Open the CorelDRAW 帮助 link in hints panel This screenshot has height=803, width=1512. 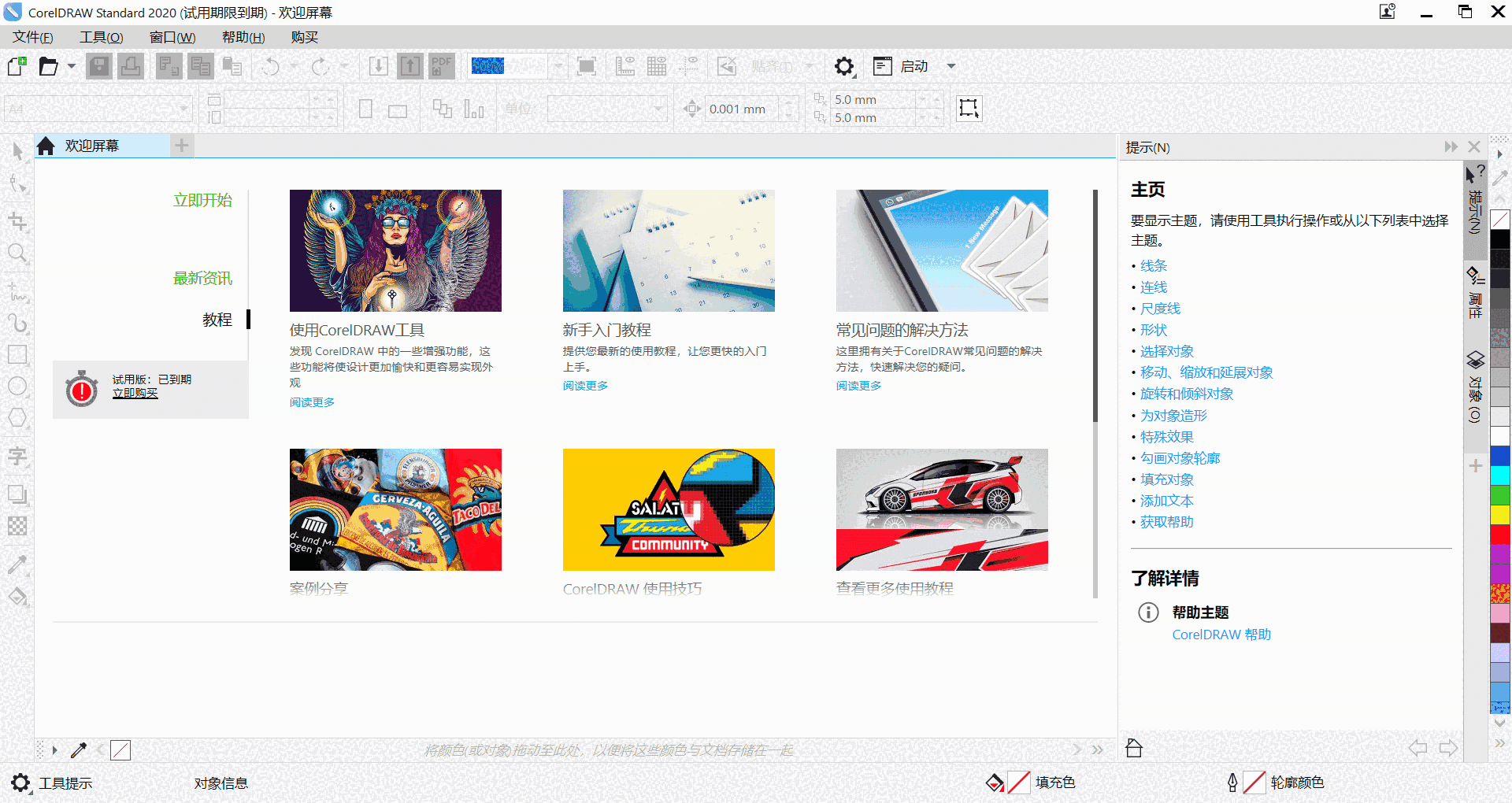pyautogui.click(x=1221, y=634)
